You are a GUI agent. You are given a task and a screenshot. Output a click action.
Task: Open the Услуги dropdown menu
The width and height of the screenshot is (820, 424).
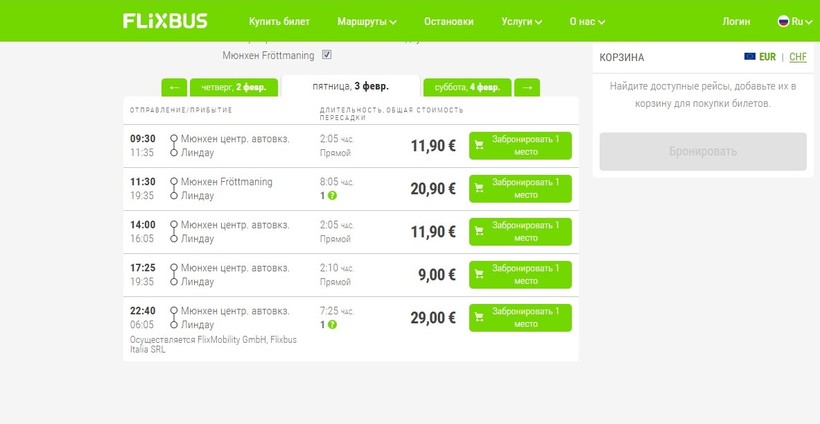(x=521, y=21)
